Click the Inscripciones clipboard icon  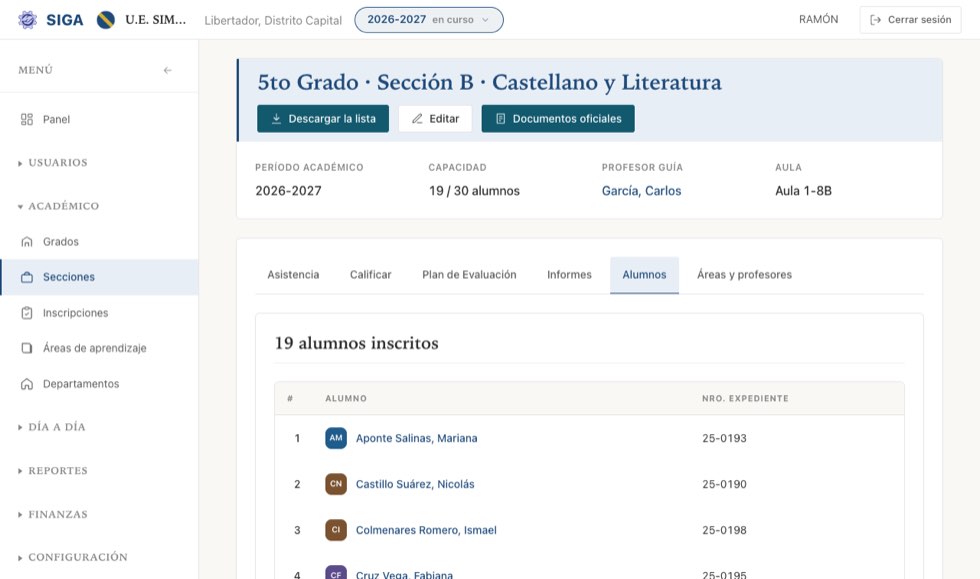(x=27, y=313)
